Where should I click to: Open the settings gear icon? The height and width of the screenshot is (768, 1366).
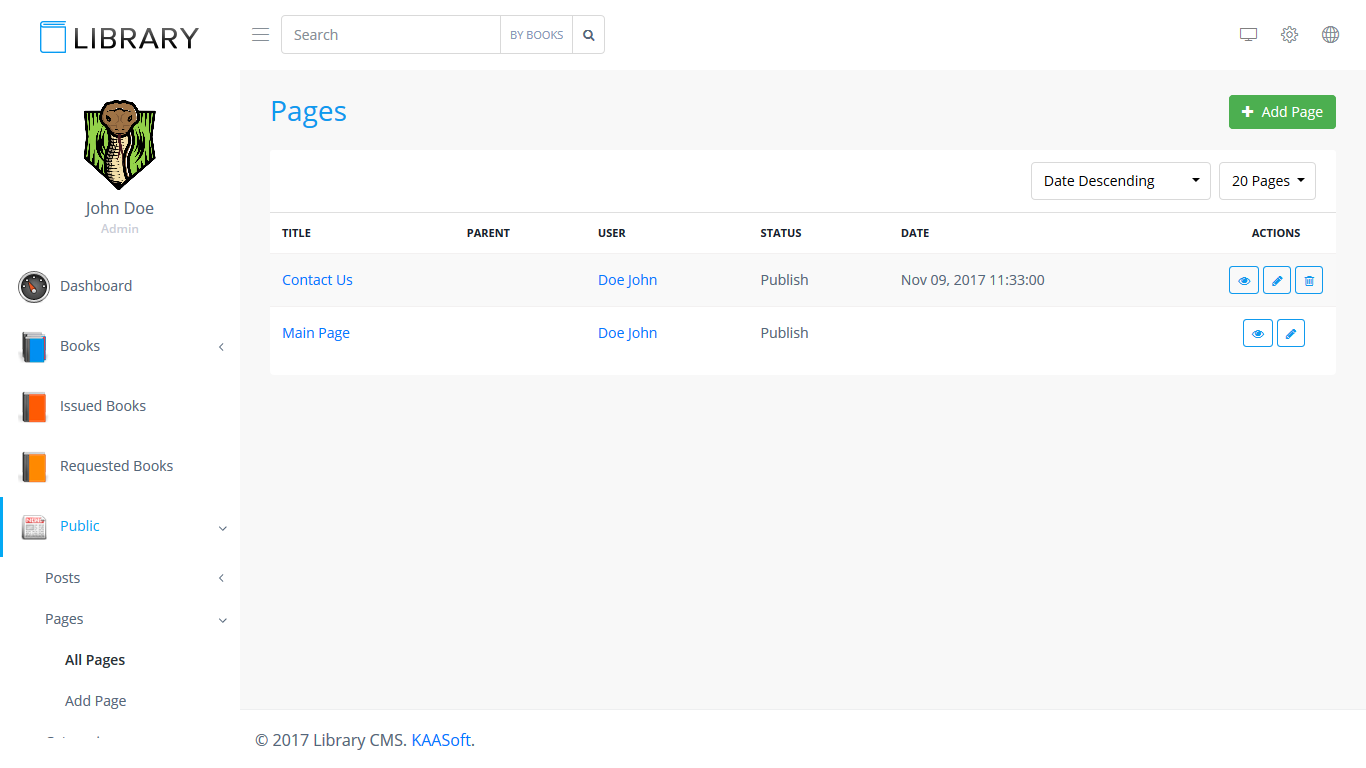tap(1289, 35)
